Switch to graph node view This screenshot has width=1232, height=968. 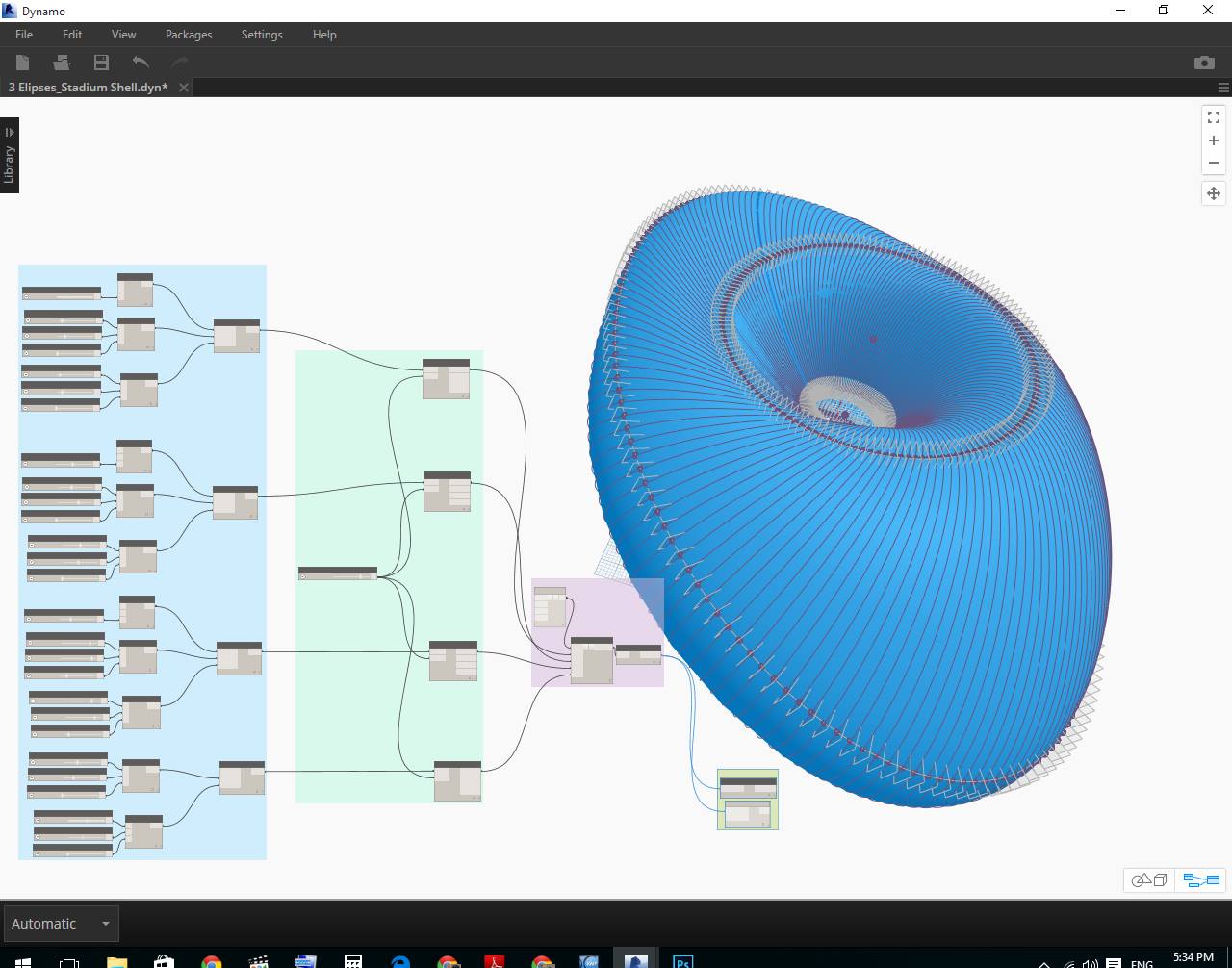point(1200,879)
